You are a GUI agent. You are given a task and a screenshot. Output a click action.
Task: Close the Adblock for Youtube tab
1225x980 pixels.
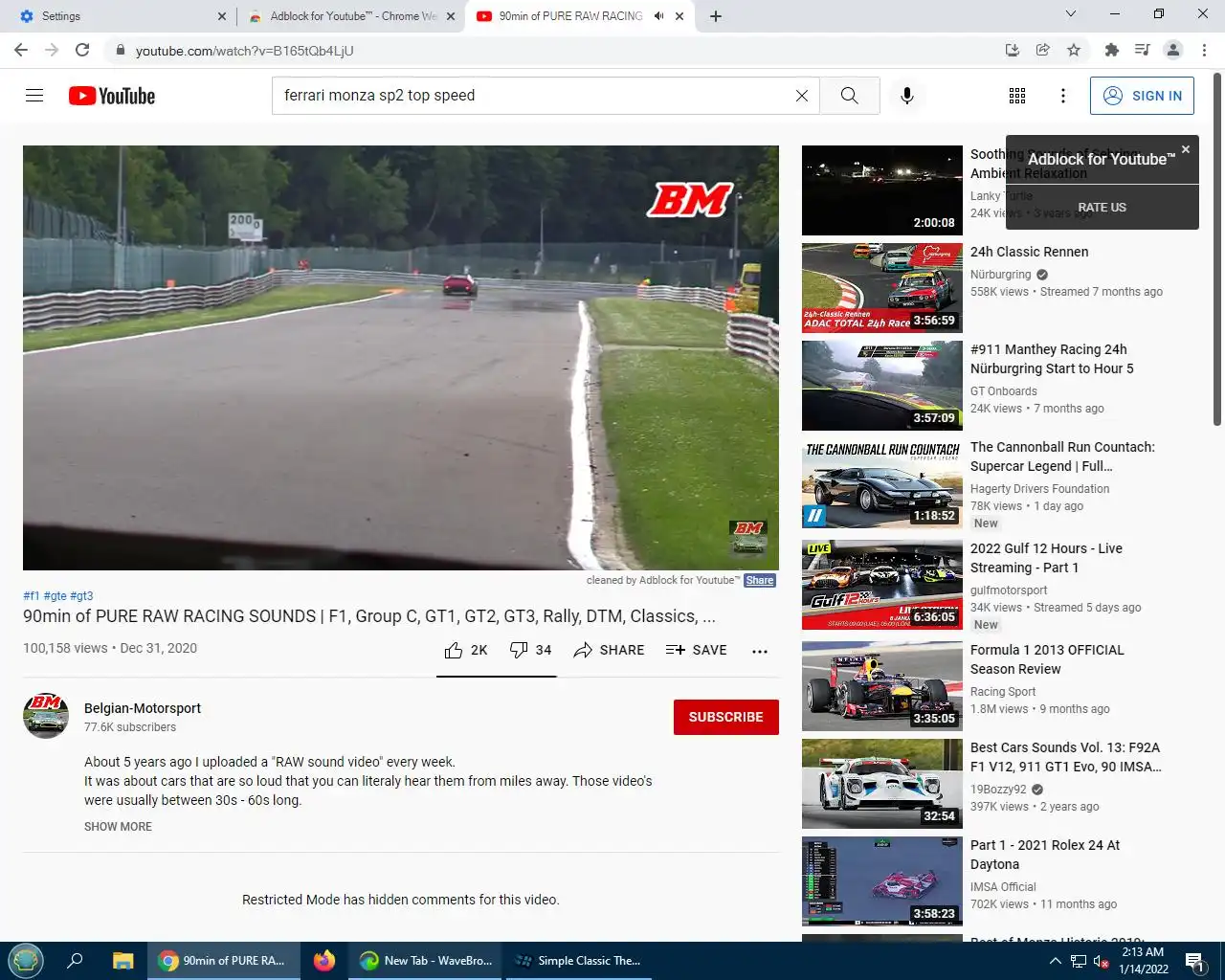(x=451, y=16)
